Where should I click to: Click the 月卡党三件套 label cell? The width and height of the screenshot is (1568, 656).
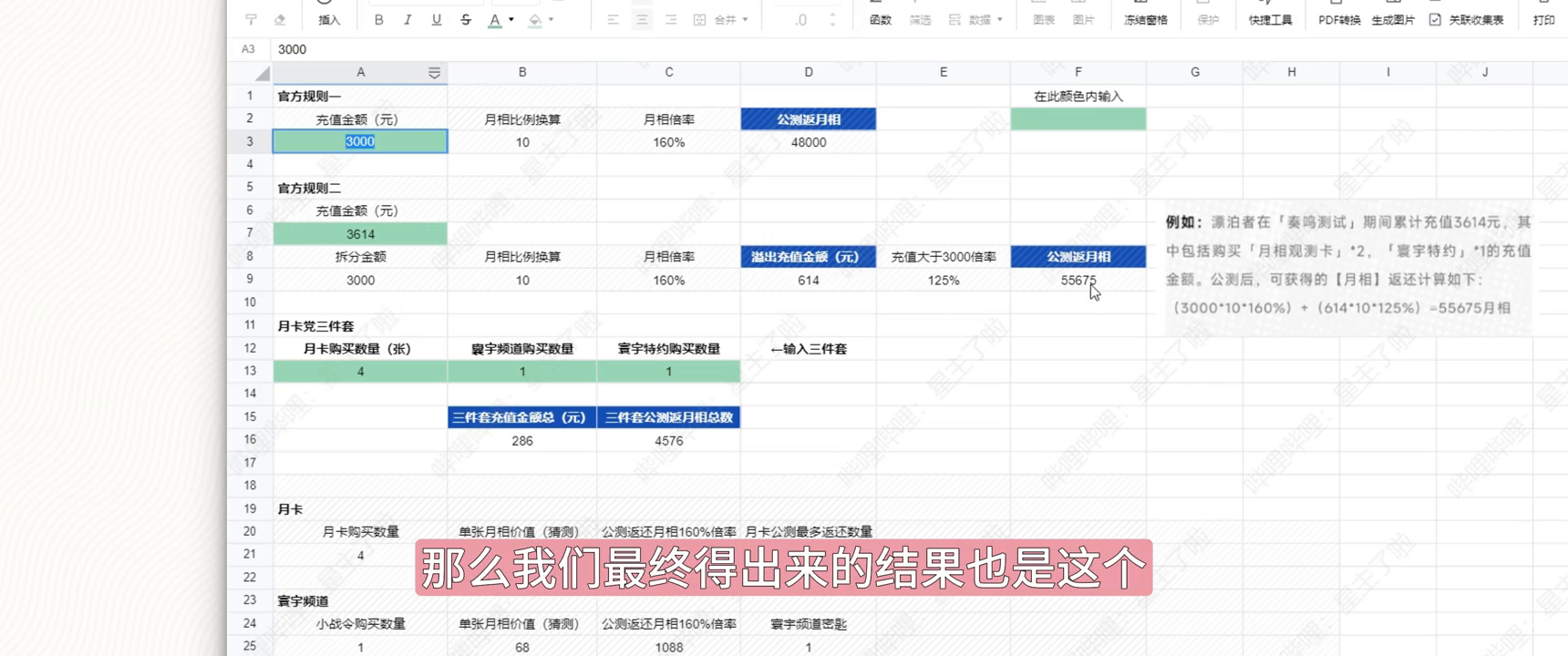(360, 325)
